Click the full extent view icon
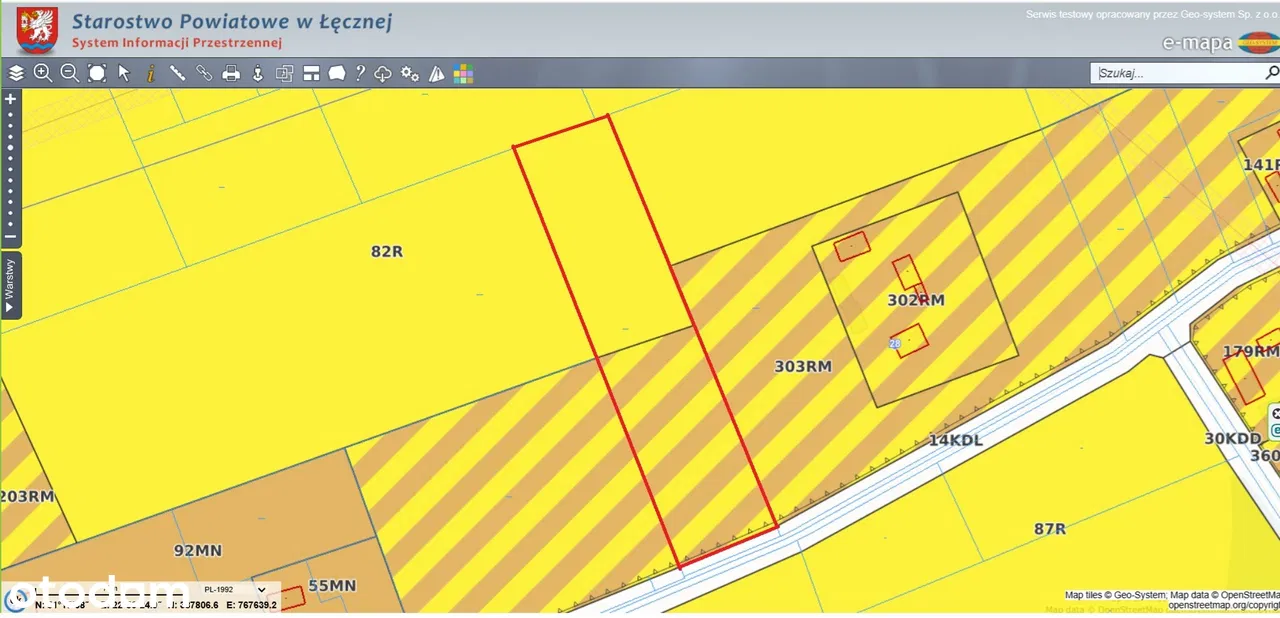Screen dimensions: 1280x618 point(97,73)
